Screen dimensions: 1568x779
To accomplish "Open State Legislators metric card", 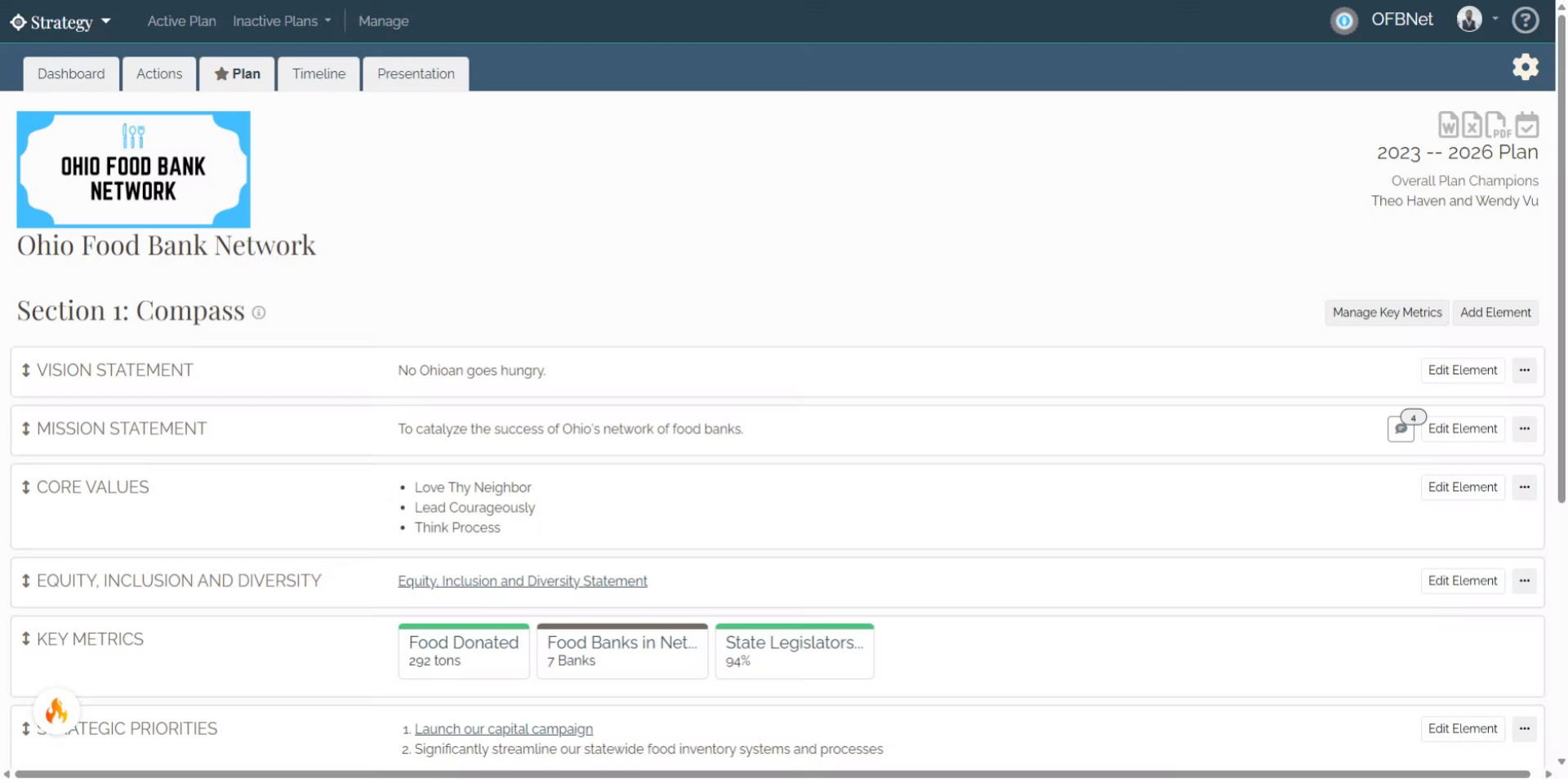I will (x=794, y=651).
